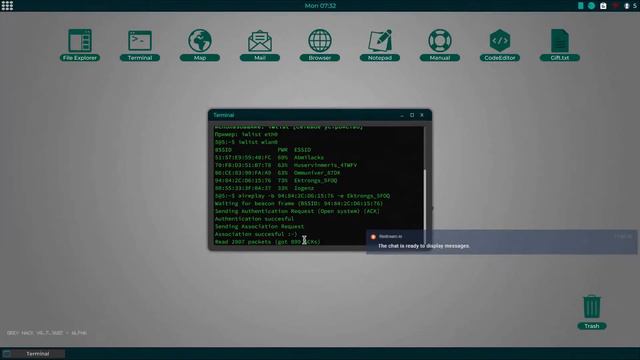Close the Terminal window
Viewport: 640px width, 360px height.
tap(422, 115)
